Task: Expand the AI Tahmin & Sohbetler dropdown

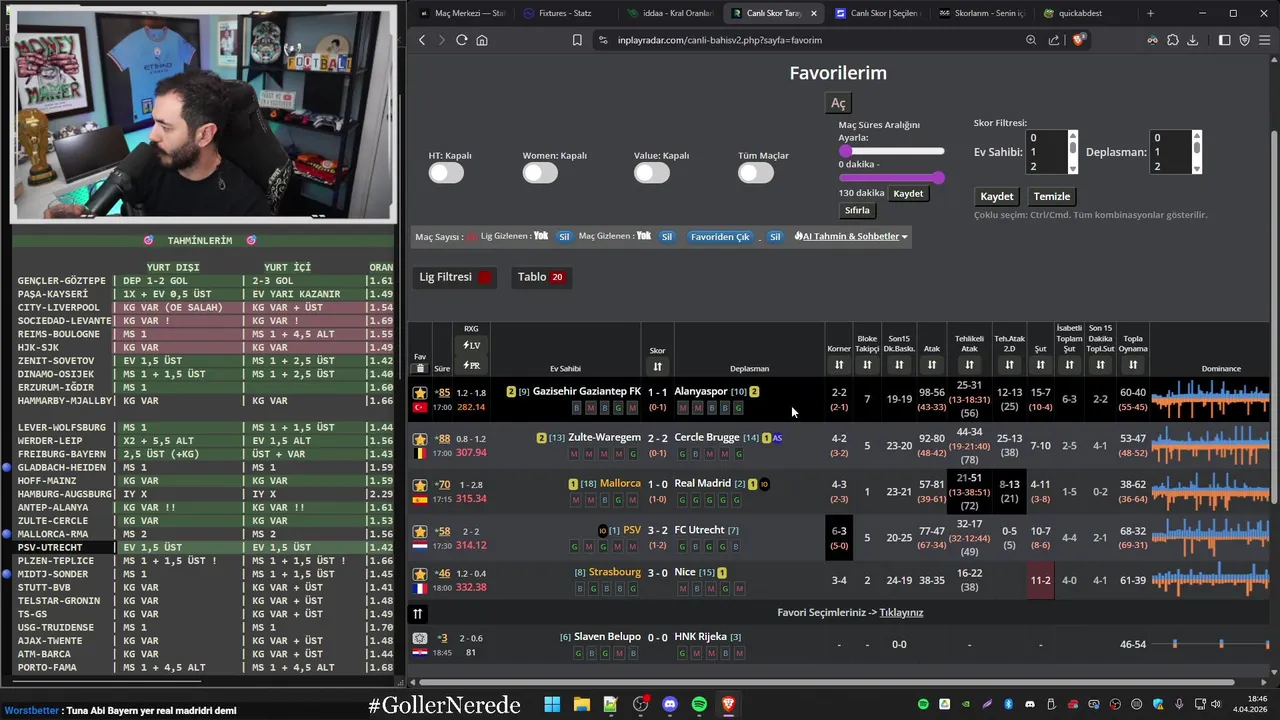Action: pos(851,237)
